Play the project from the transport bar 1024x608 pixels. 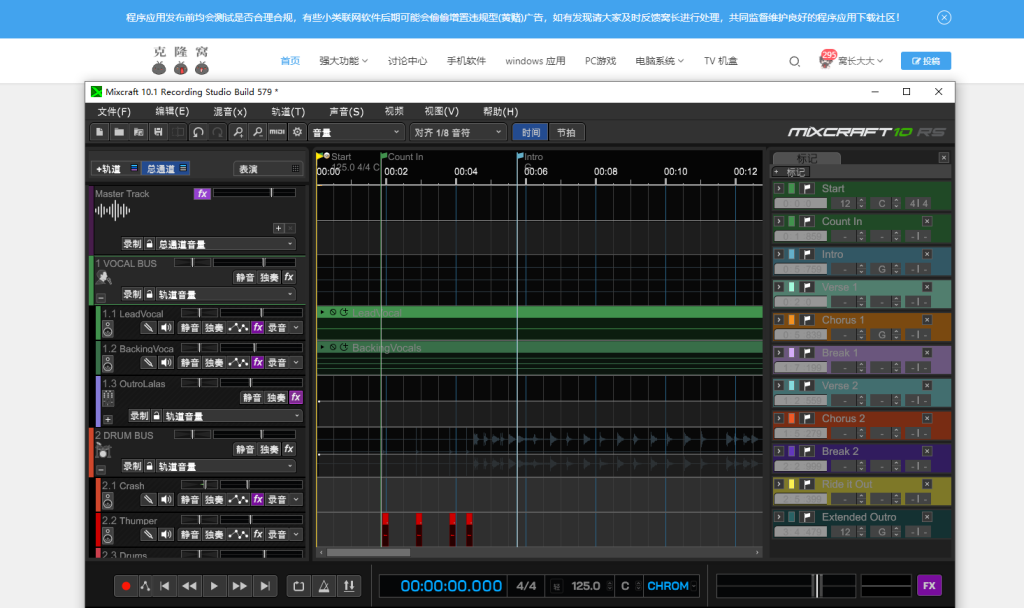tap(214, 586)
